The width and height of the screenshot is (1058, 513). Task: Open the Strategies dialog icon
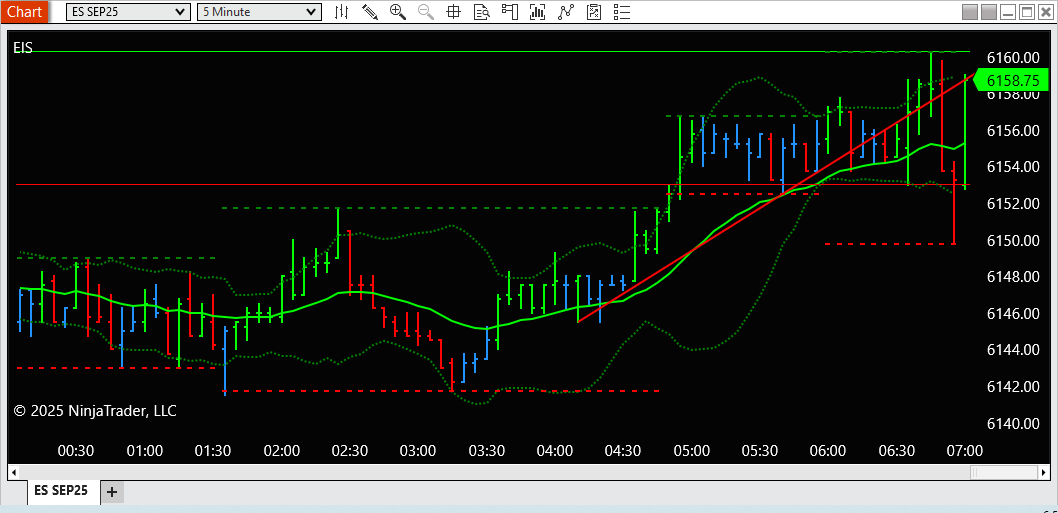[594, 11]
